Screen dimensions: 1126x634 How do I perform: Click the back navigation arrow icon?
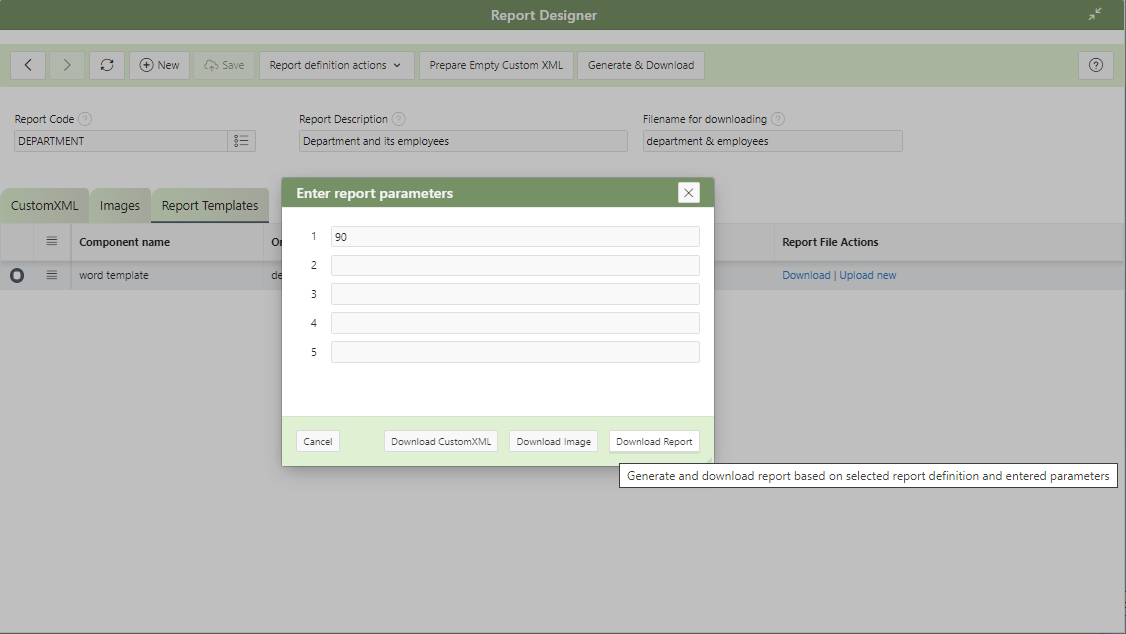28,65
